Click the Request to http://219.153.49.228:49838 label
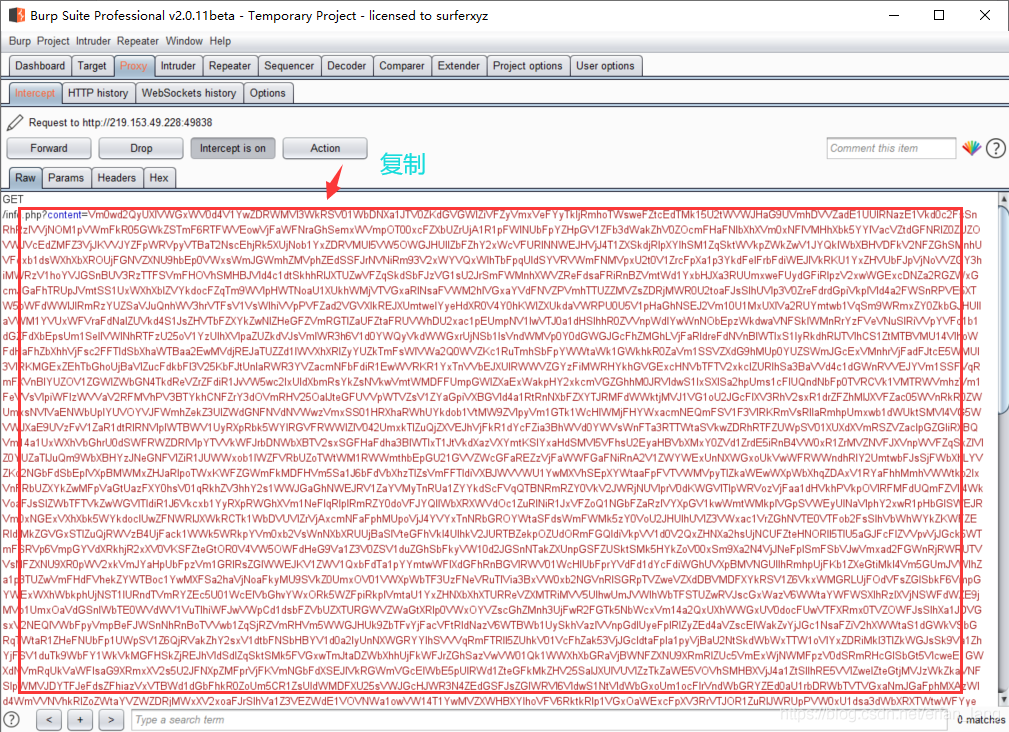Screen dimensions: 1009x732 tap(120, 122)
